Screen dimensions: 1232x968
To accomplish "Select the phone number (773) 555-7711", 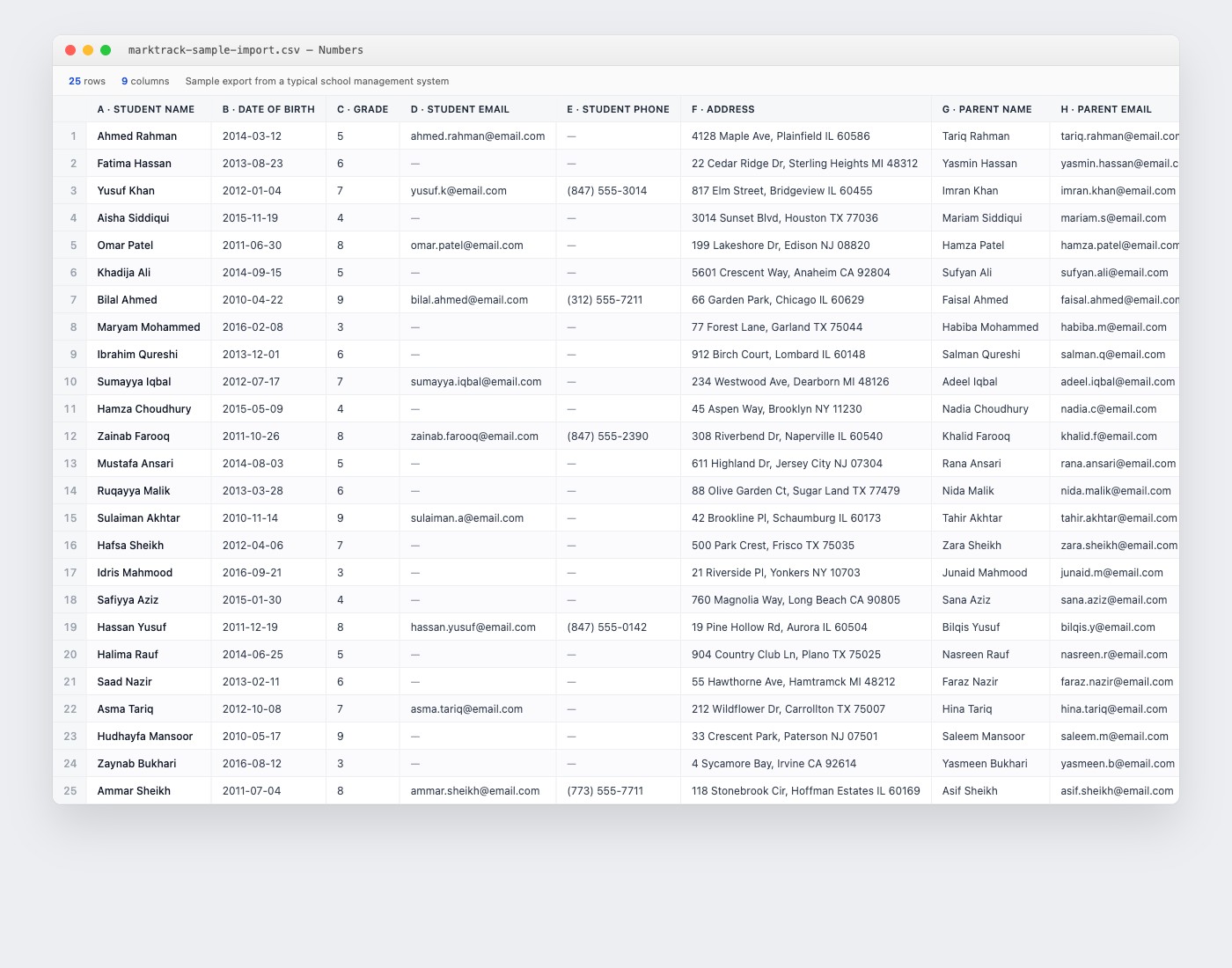I will 619,791.
